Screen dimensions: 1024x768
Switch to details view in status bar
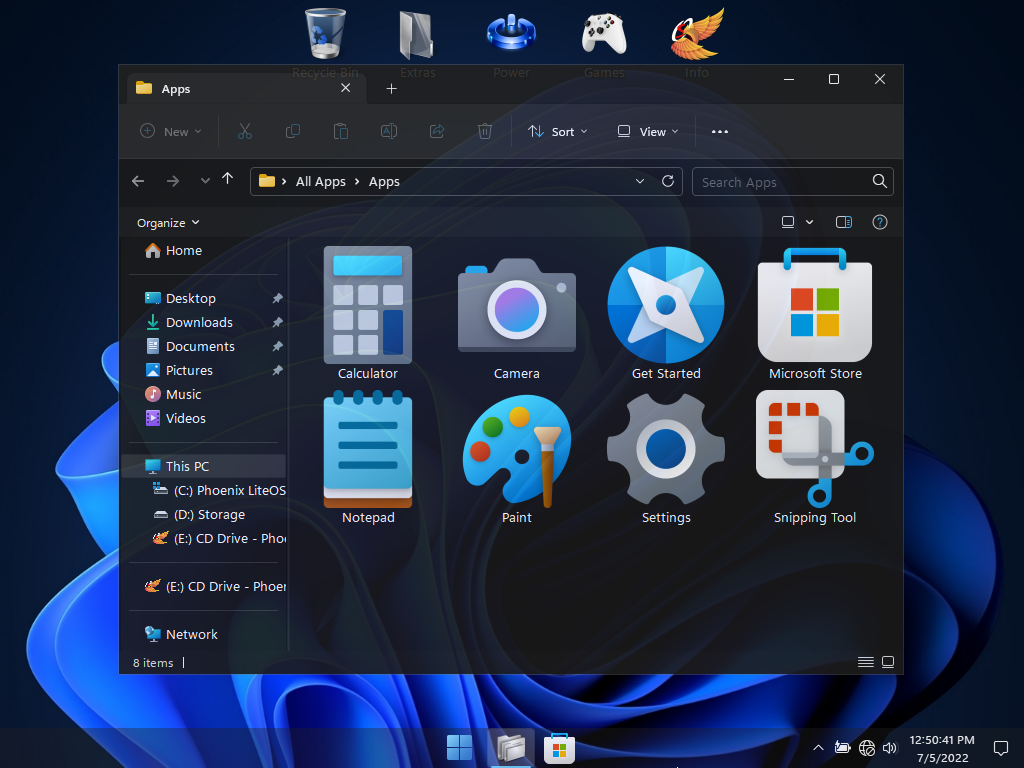point(865,662)
